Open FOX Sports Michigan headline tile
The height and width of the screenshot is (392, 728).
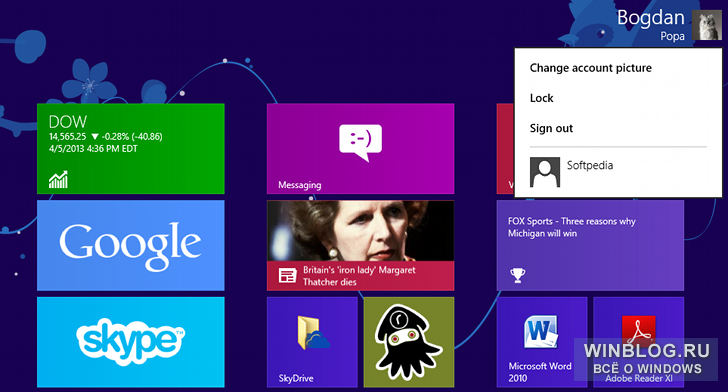590,245
